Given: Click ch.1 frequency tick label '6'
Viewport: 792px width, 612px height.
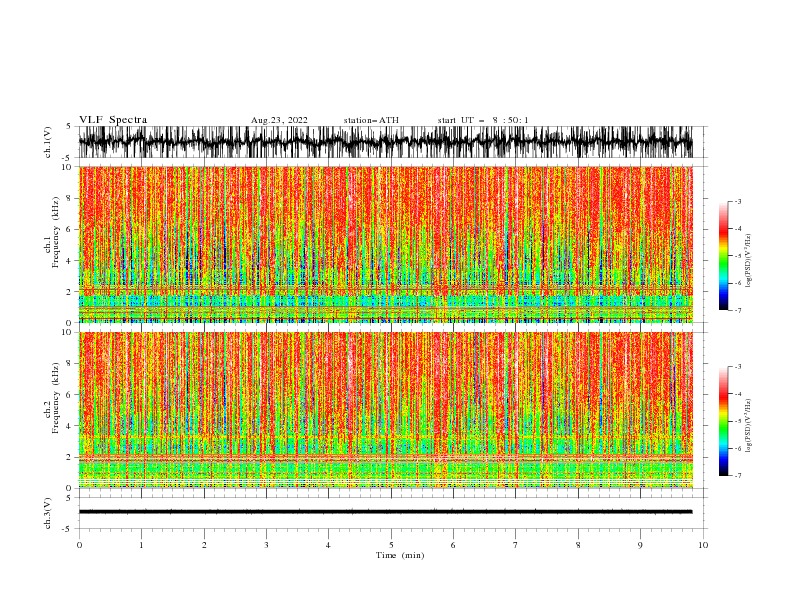Looking at the screenshot, I should pos(69,229).
